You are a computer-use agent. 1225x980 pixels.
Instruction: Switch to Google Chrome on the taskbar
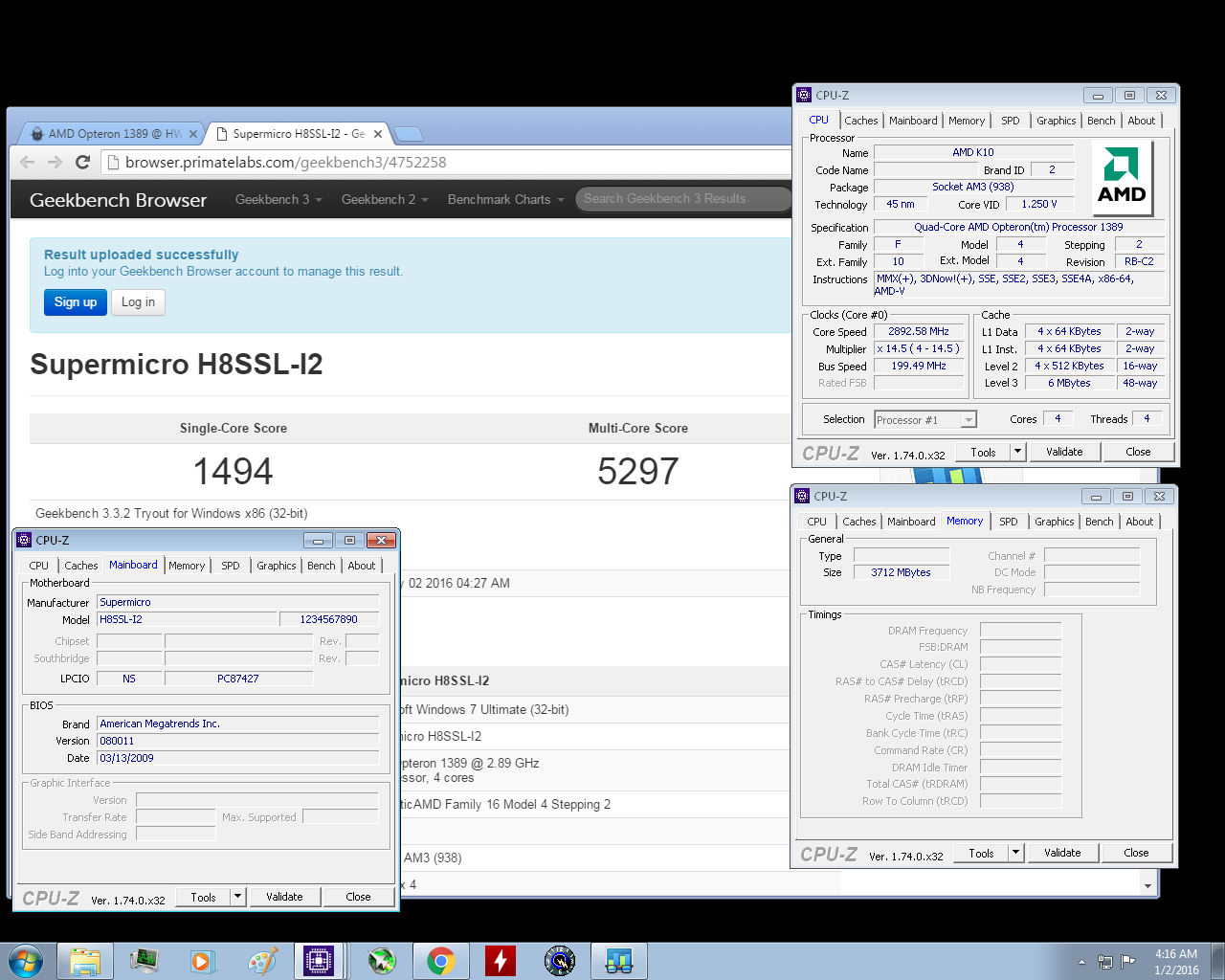(440, 961)
